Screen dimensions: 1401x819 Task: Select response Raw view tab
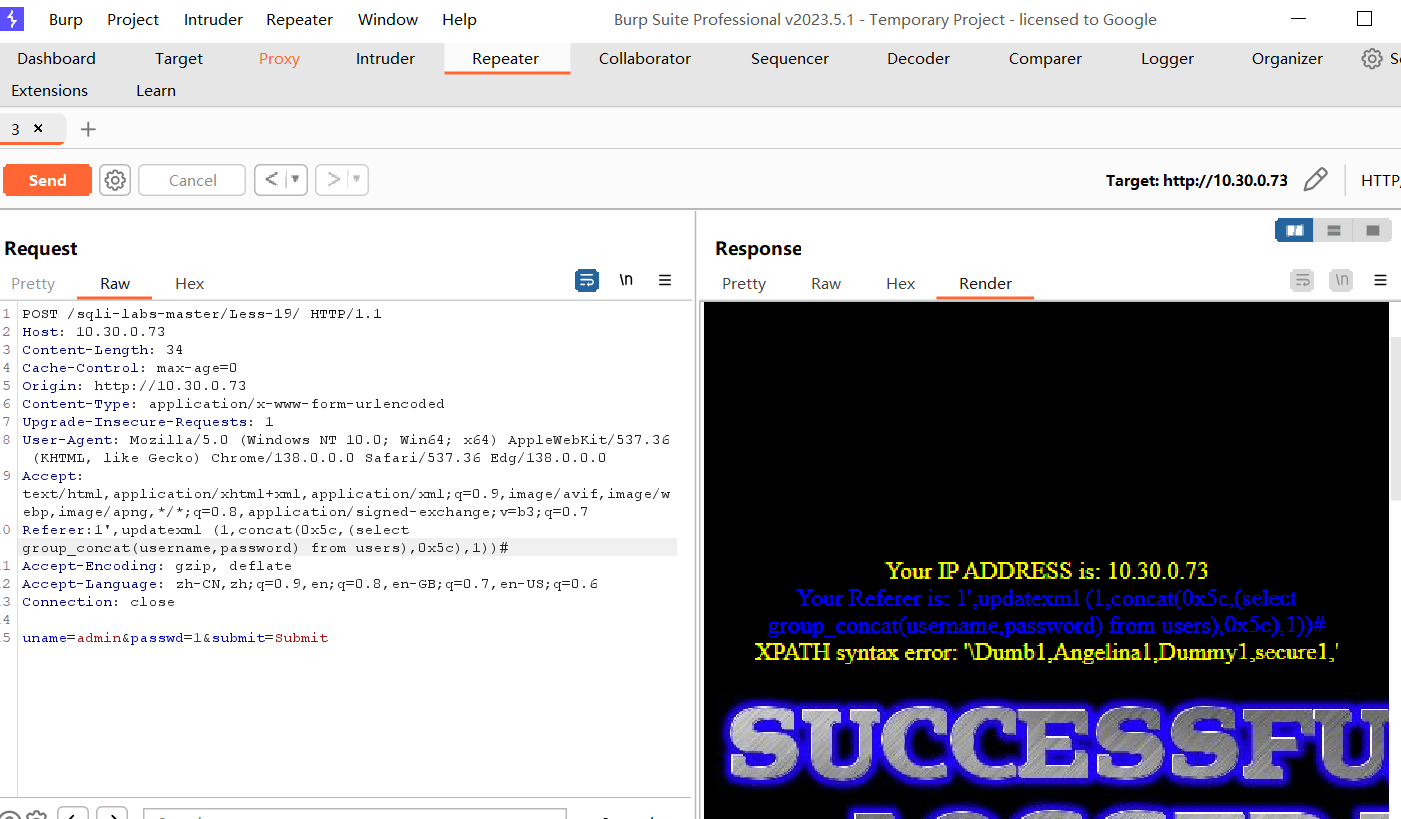click(x=826, y=284)
